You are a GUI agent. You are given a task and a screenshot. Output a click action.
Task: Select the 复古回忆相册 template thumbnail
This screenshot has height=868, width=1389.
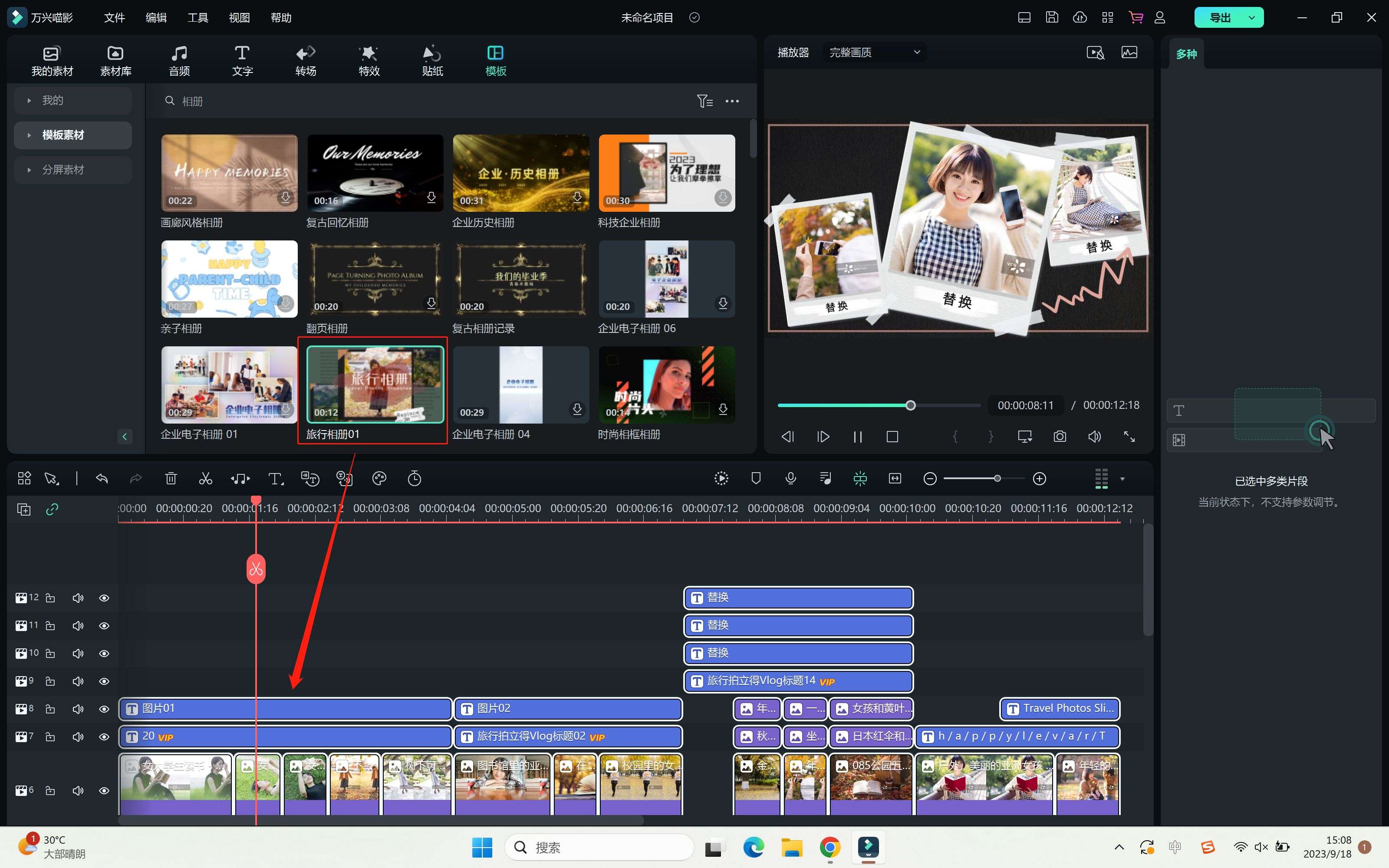click(x=375, y=173)
